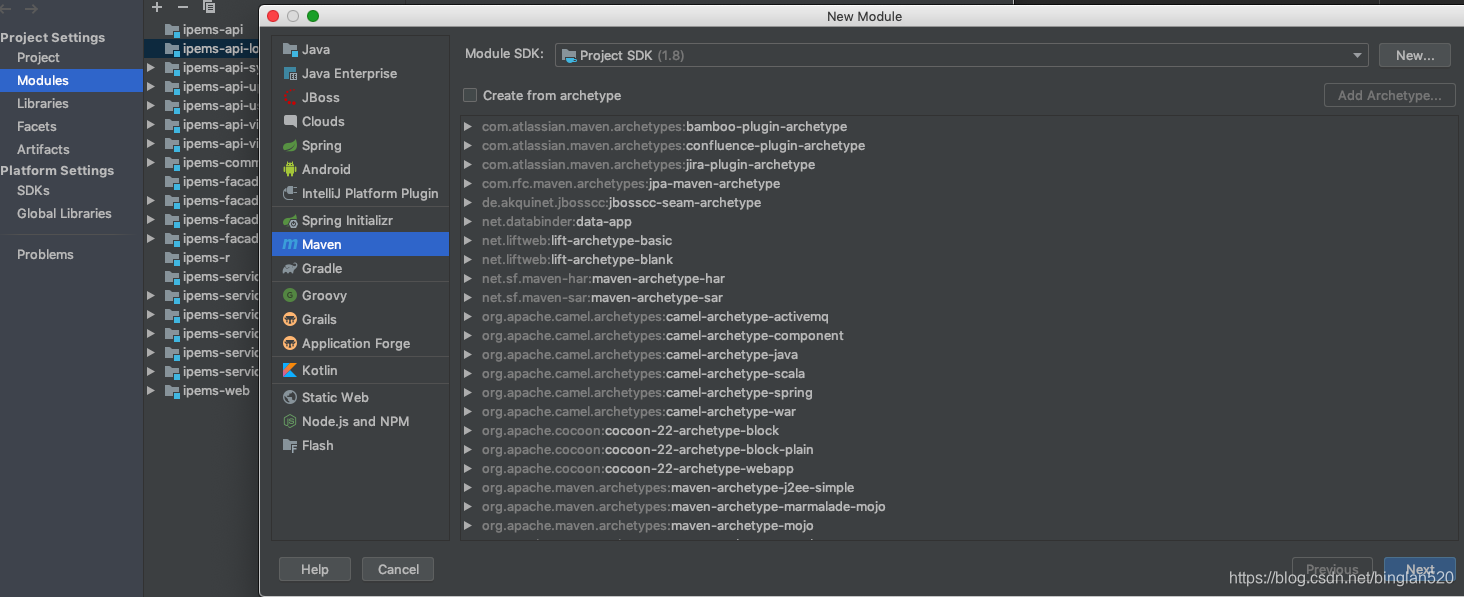Pick the Gradle elephant icon
This screenshot has height=597, width=1464.
[x=290, y=268]
